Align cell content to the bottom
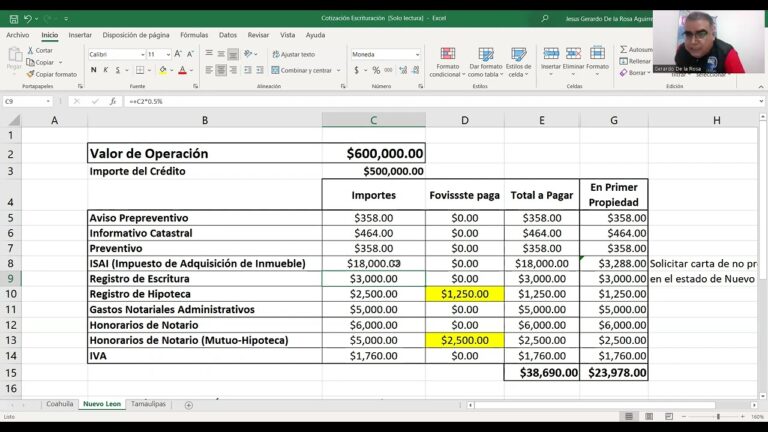This screenshot has height=432, width=768. pyautogui.click(x=233, y=54)
